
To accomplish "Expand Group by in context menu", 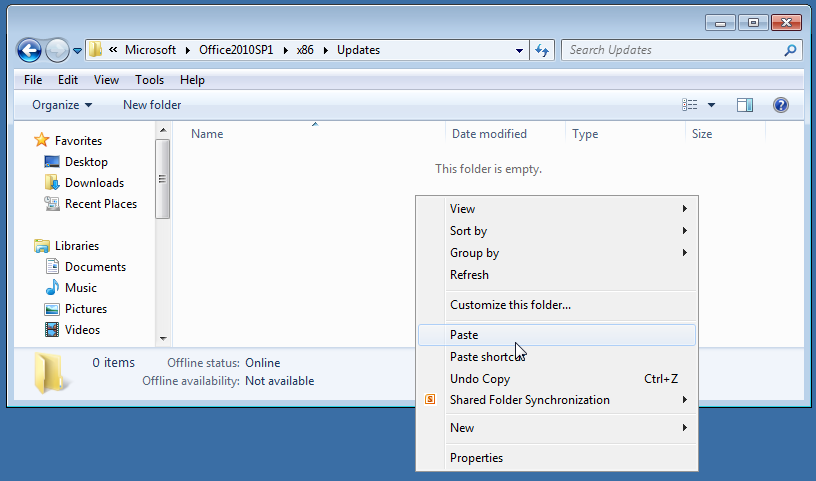I will [557, 252].
